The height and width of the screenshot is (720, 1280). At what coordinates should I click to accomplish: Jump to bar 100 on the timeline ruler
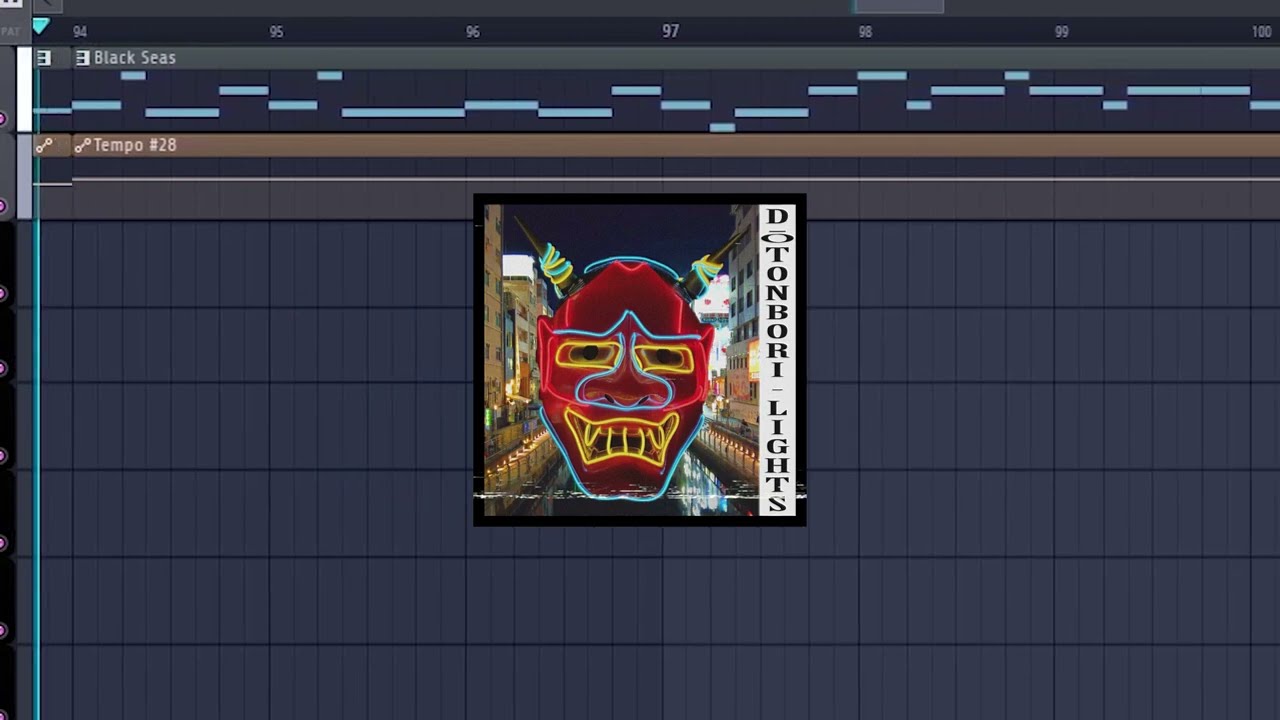pyautogui.click(x=1262, y=32)
